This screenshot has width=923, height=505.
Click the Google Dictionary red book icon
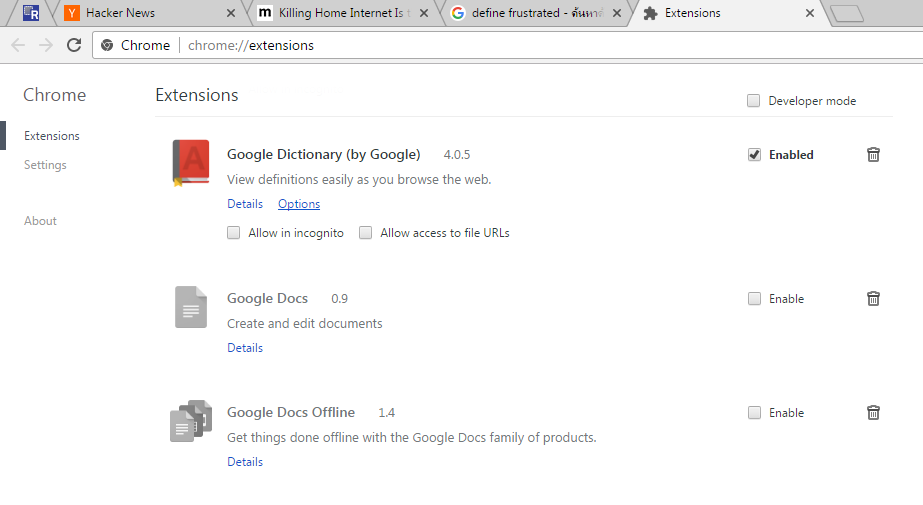[190, 163]
